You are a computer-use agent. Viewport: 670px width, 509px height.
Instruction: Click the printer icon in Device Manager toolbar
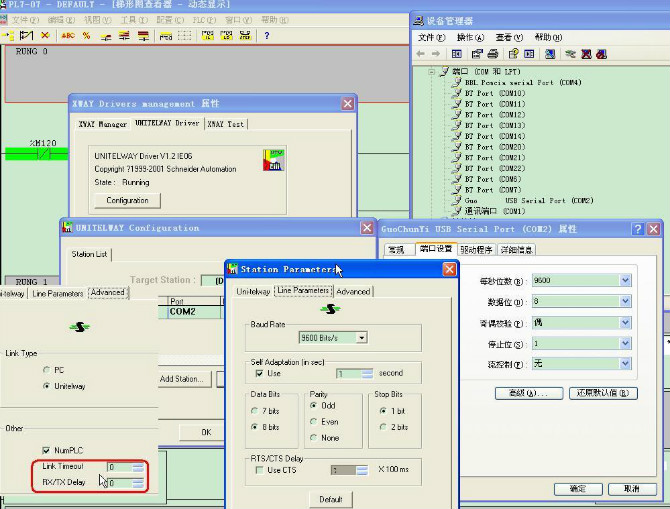[494, 54]
